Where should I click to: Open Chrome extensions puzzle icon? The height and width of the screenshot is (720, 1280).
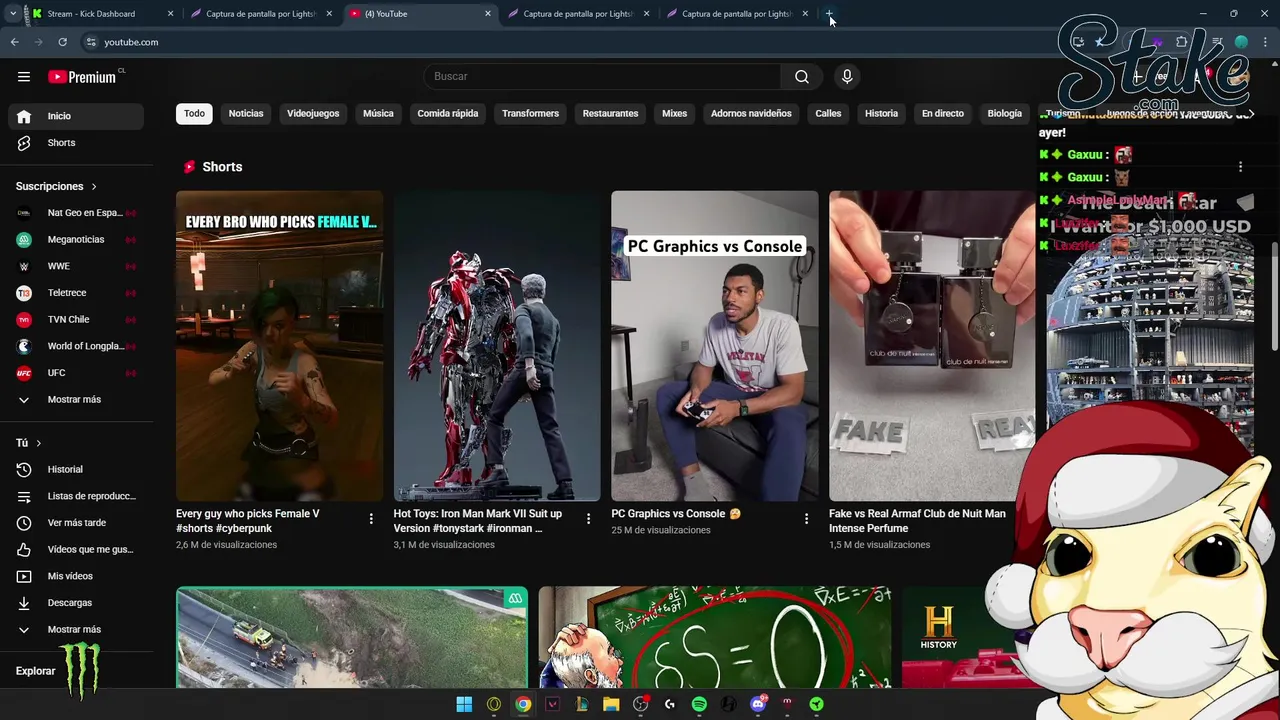coord(1182,42)
